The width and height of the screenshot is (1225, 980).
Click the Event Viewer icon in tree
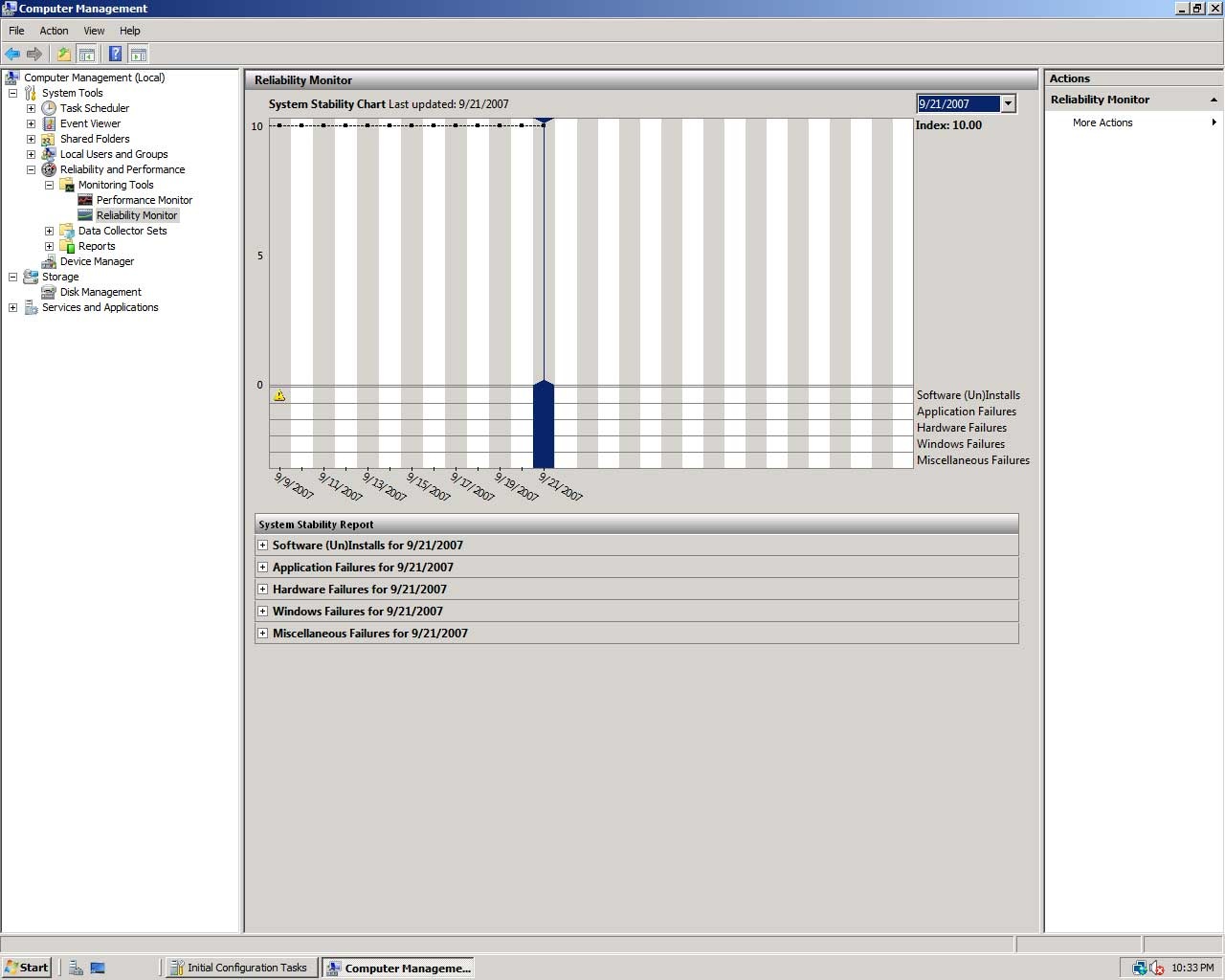point(49,123)
